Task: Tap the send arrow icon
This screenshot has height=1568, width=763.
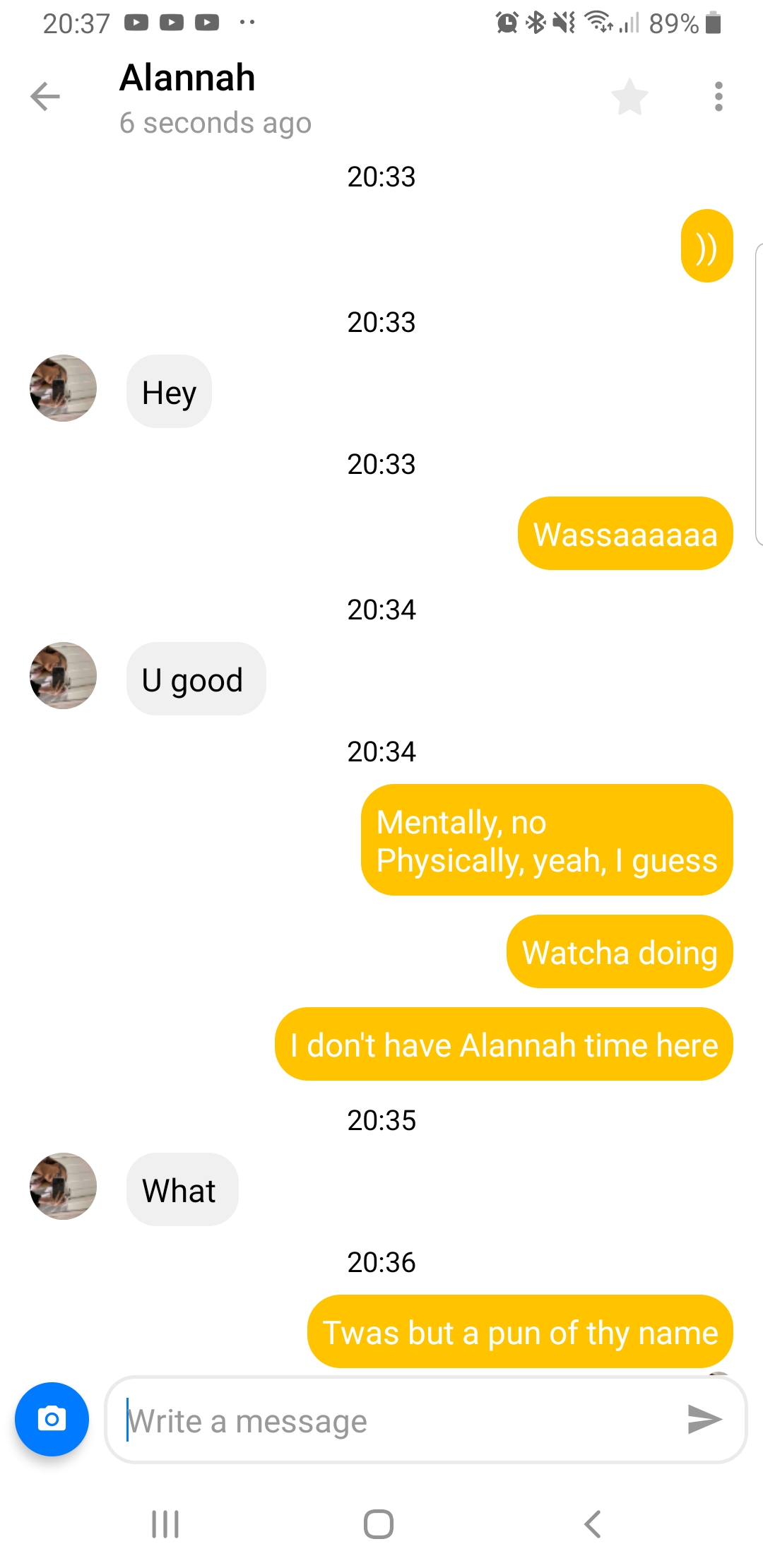Action: pos(704,1420)
